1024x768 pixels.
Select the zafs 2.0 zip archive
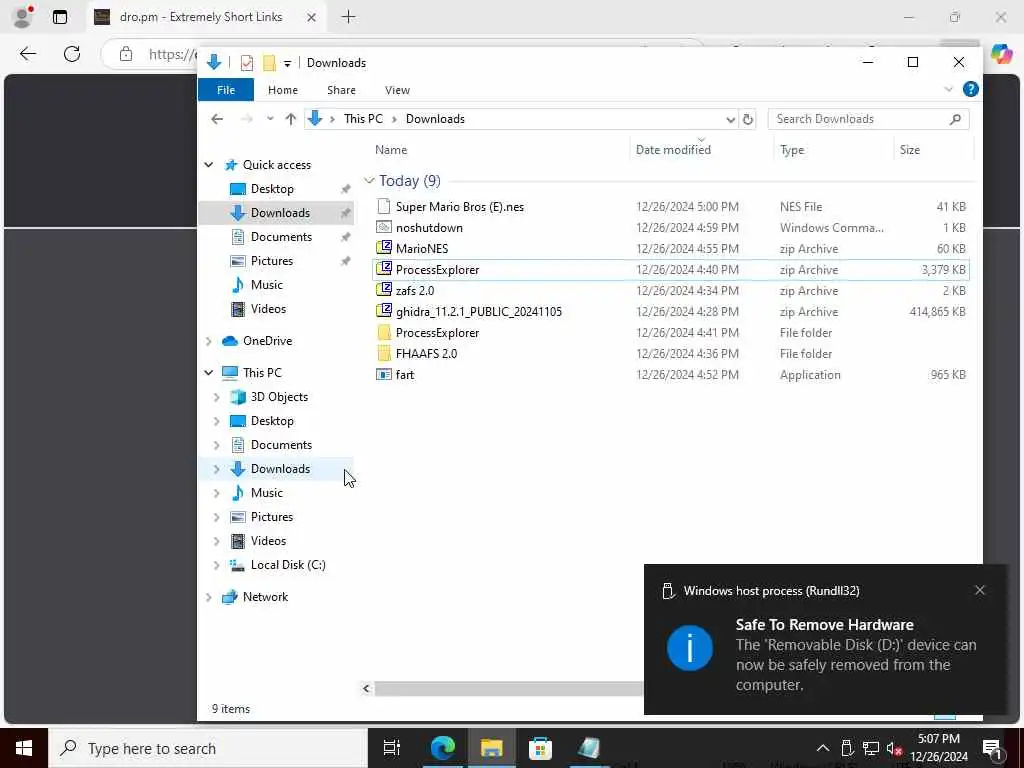(415, 291)
